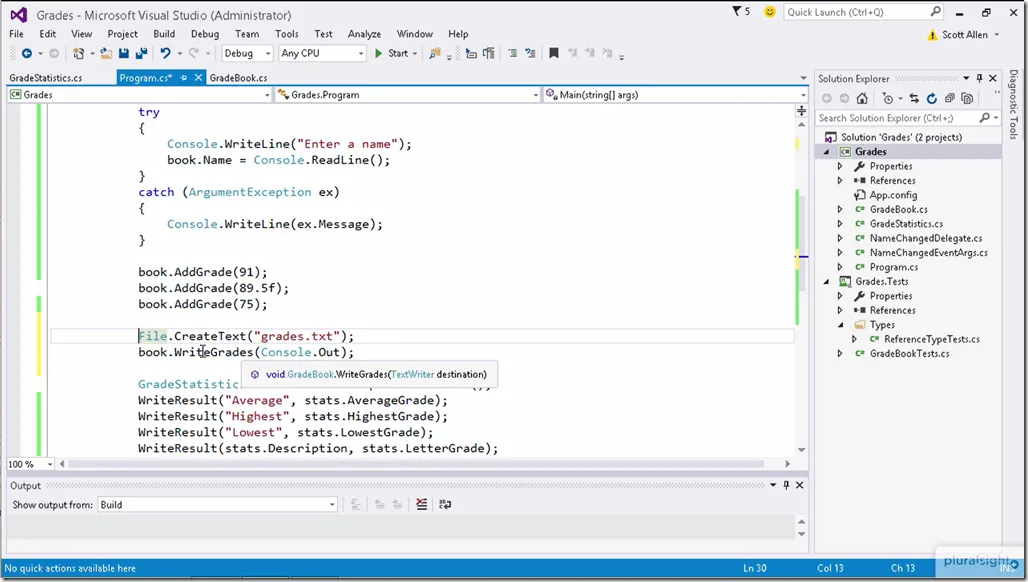Click the search magnifier in Solution Explorer

[x=984, y=118]
